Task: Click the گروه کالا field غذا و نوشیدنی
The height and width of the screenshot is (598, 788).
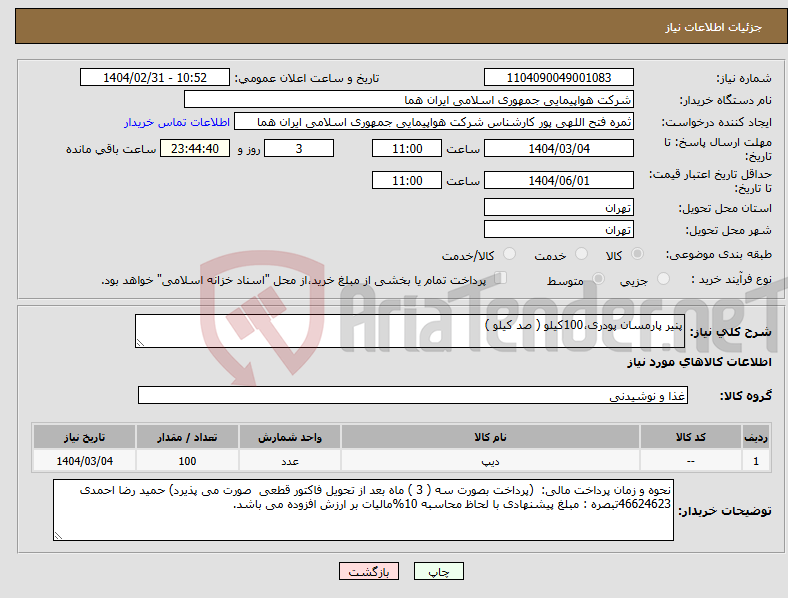Action: tap(413, 395)
